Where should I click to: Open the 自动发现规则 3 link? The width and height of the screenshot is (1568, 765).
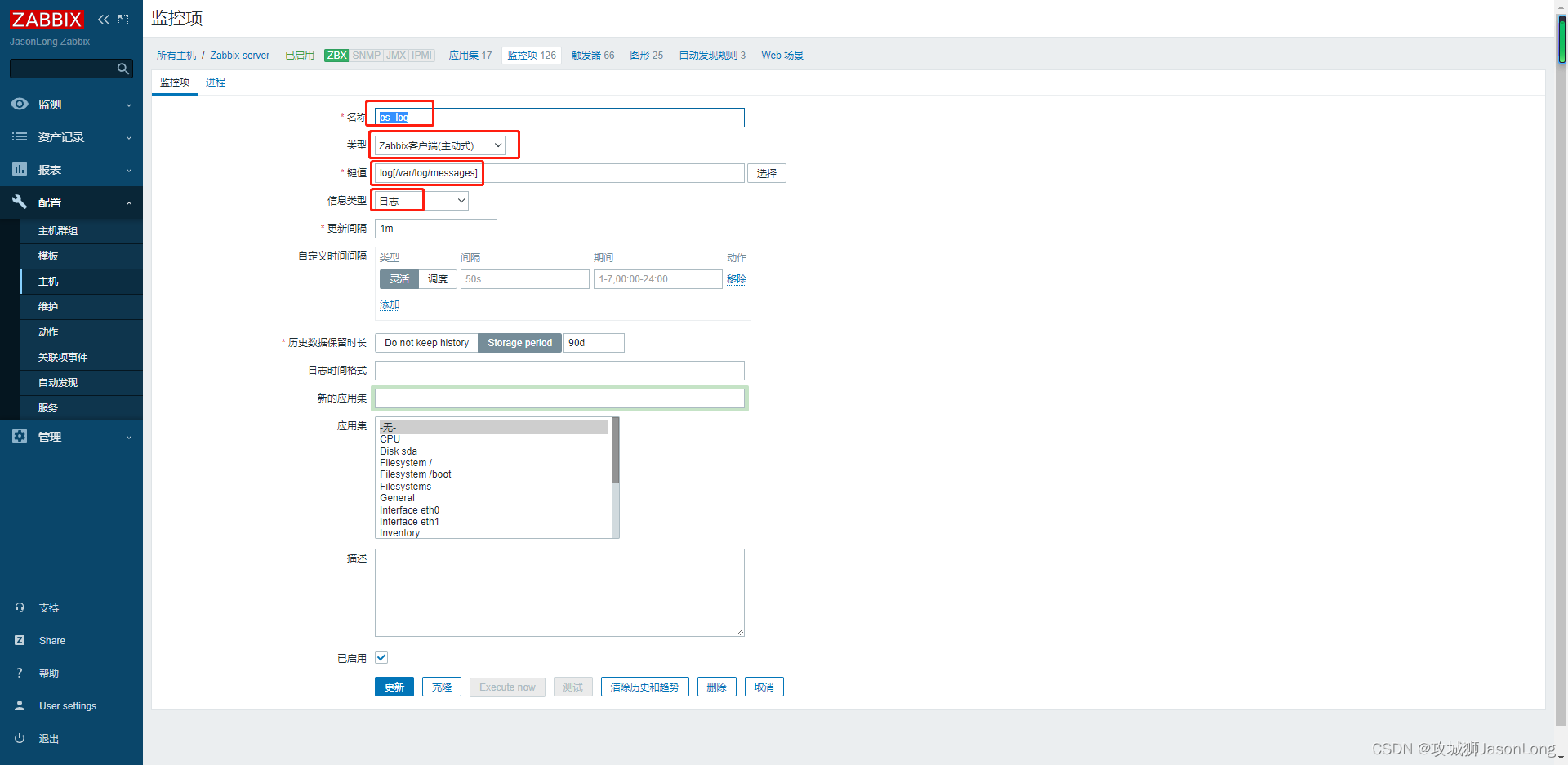point(712,56)
